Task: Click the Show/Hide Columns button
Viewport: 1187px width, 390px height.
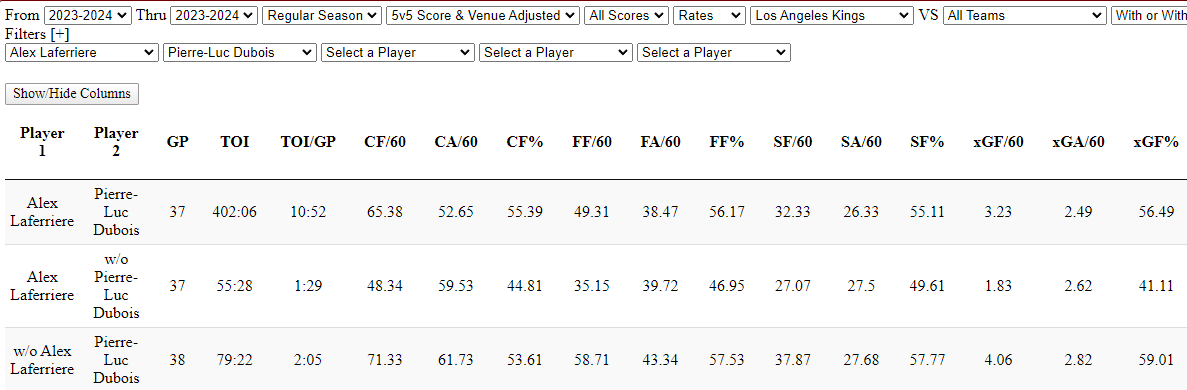Action: pos(72,94)
